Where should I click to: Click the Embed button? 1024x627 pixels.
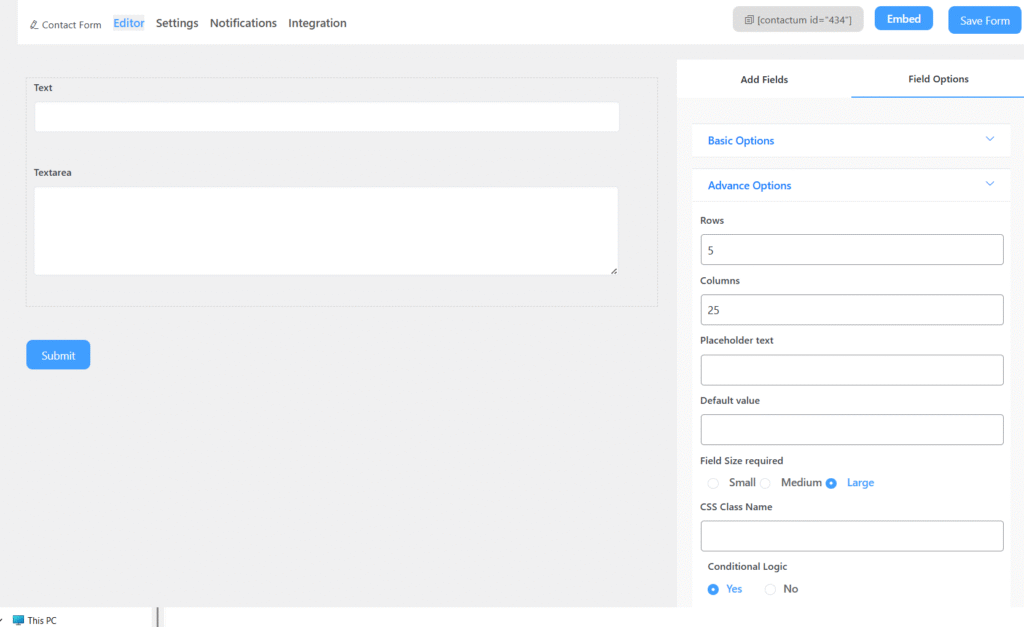click(903, 19)
